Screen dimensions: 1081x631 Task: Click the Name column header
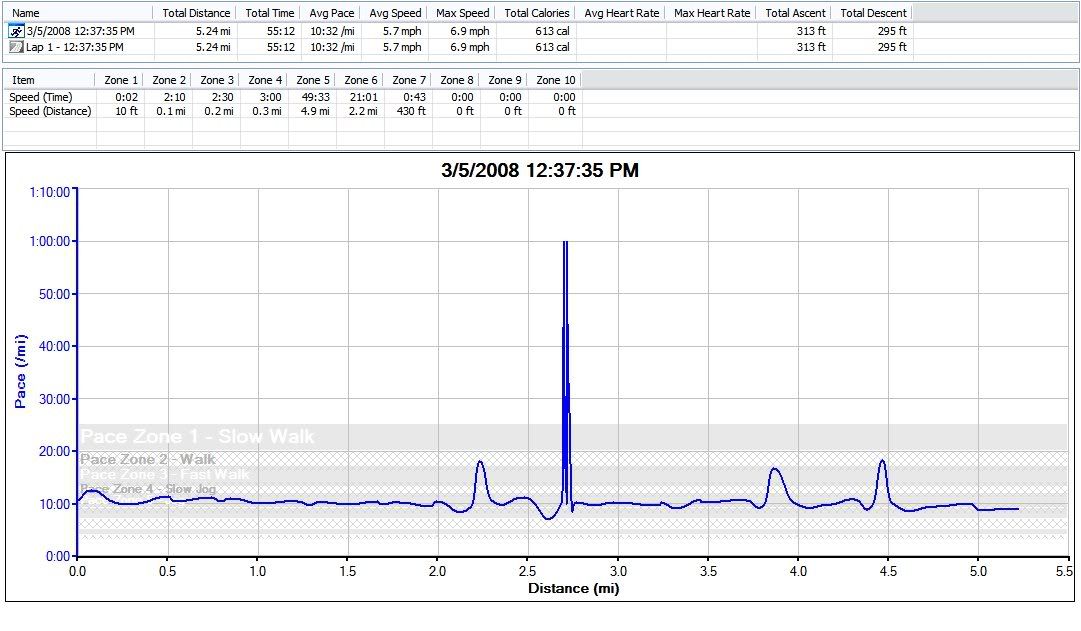pyautogui.click(x=26, y=13)
